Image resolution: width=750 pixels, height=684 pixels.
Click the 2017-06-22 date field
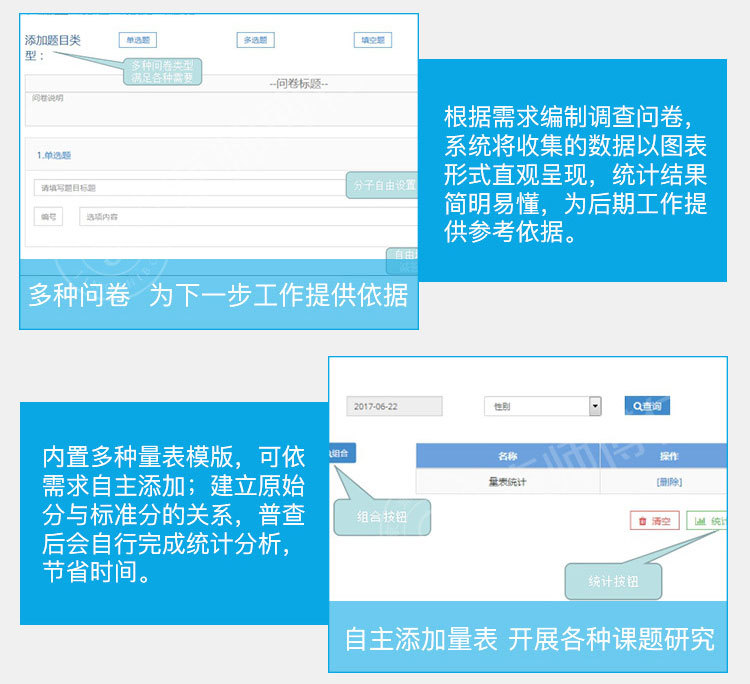[x=394, y=407]
